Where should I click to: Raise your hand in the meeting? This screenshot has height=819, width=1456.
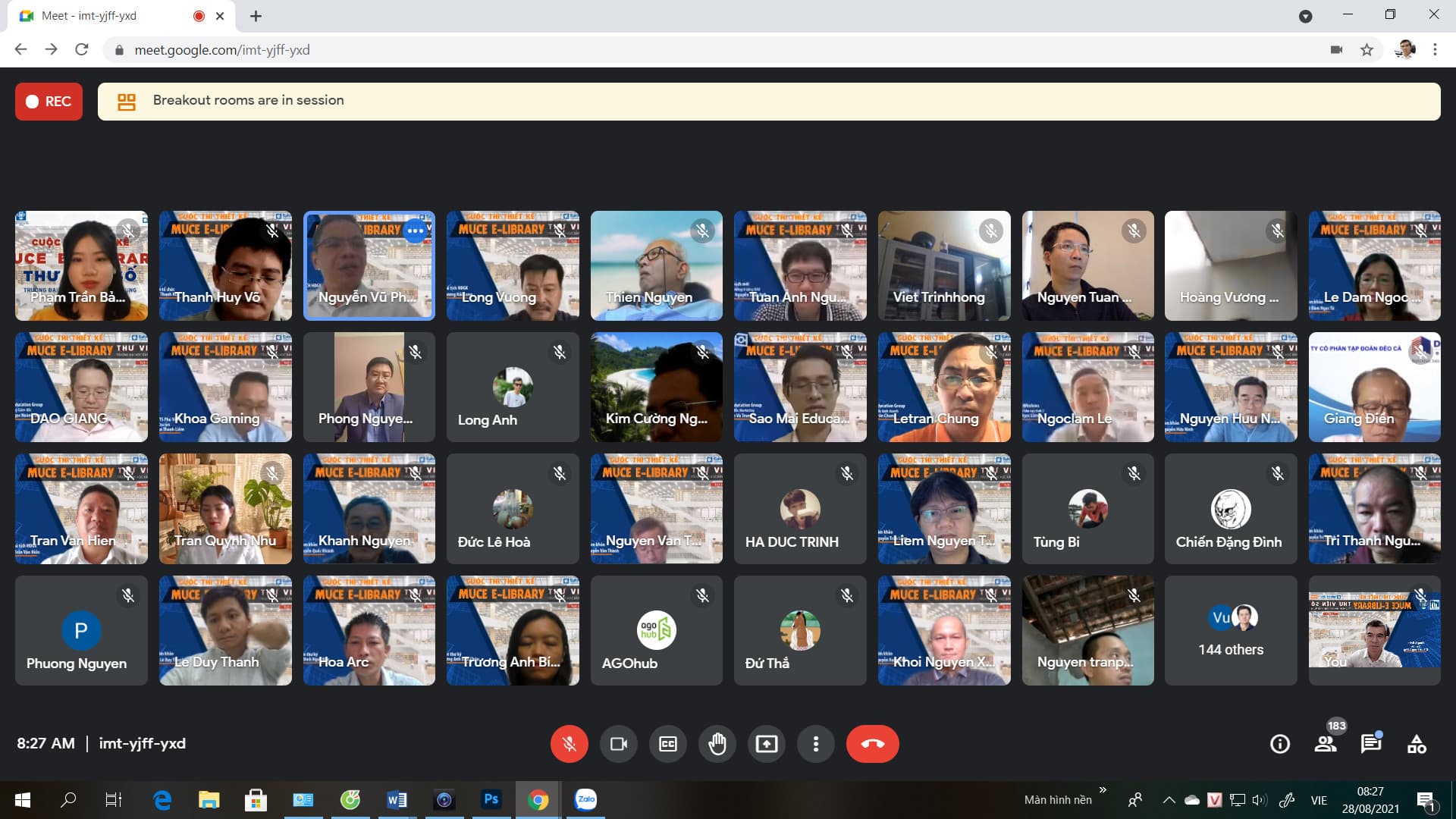[x=717, y=744]
